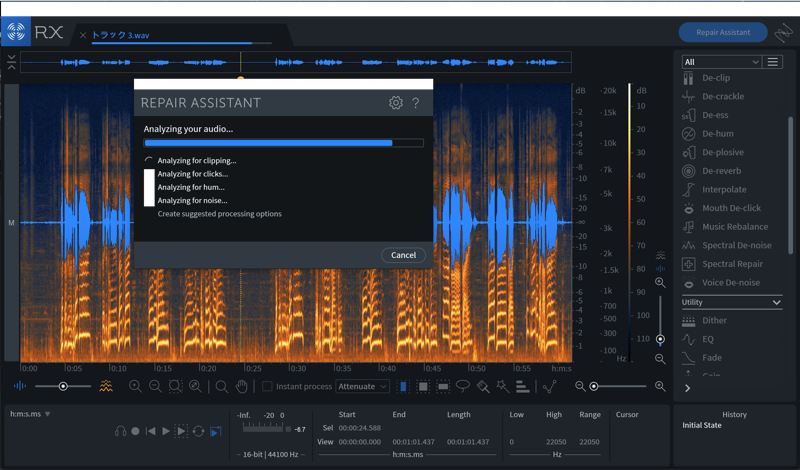Open the Interpolate module
This screenshot has height=470, width=800.
point(714,189)
